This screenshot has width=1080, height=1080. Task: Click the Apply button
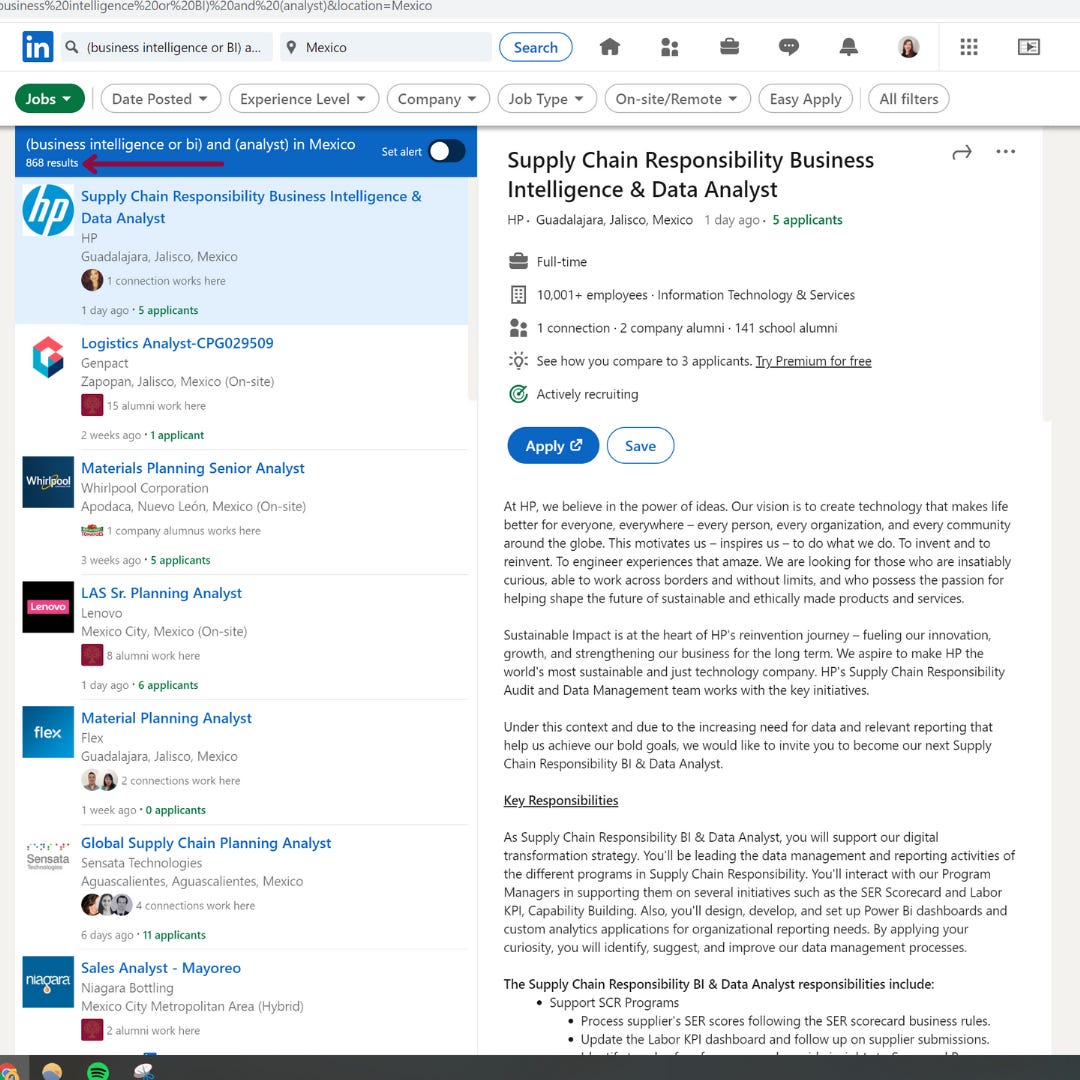[553, 446]
